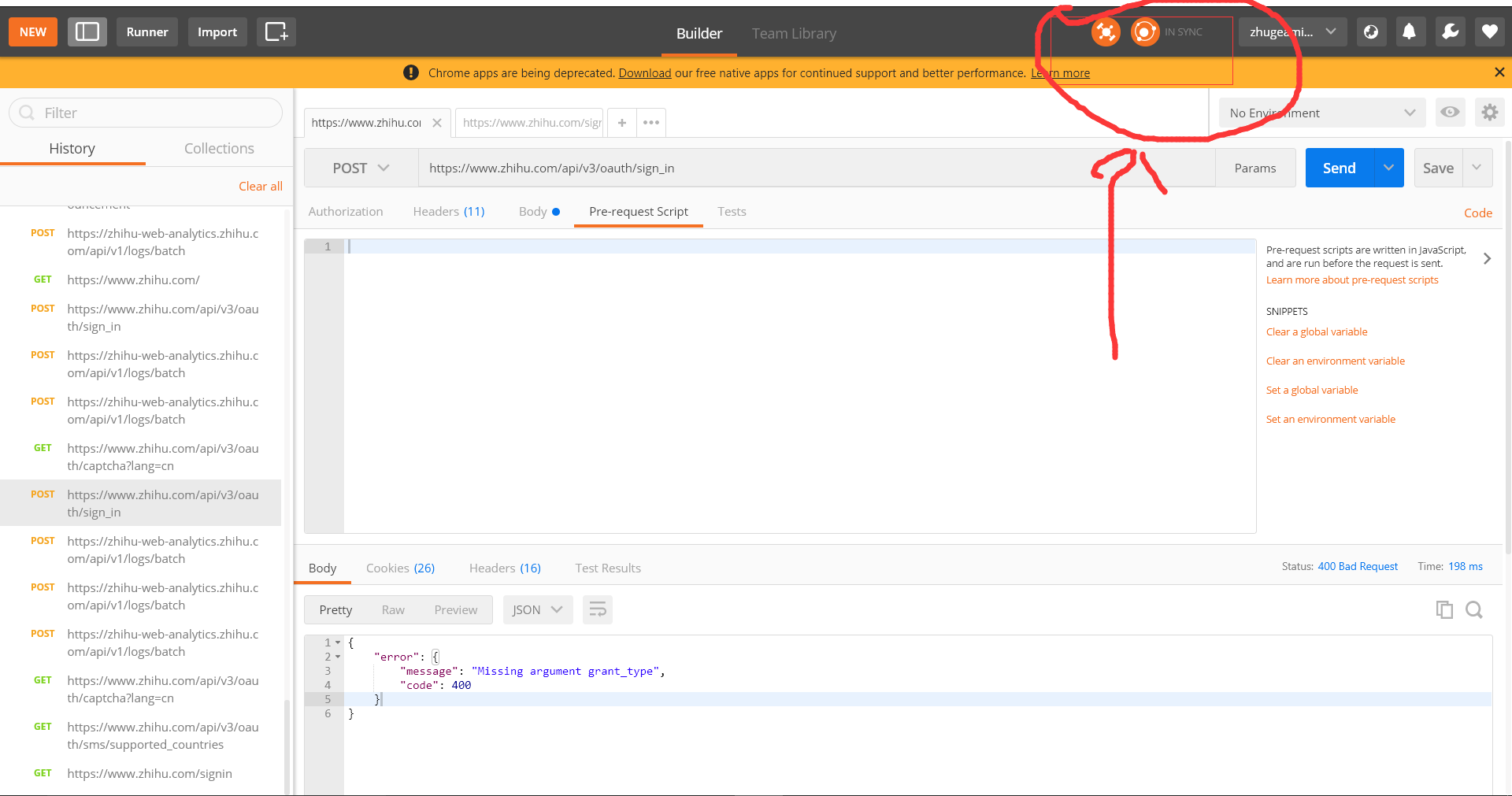Open the request Headers (11) tab
Screen dimensions: 1512x796
[x=449, y=211]
